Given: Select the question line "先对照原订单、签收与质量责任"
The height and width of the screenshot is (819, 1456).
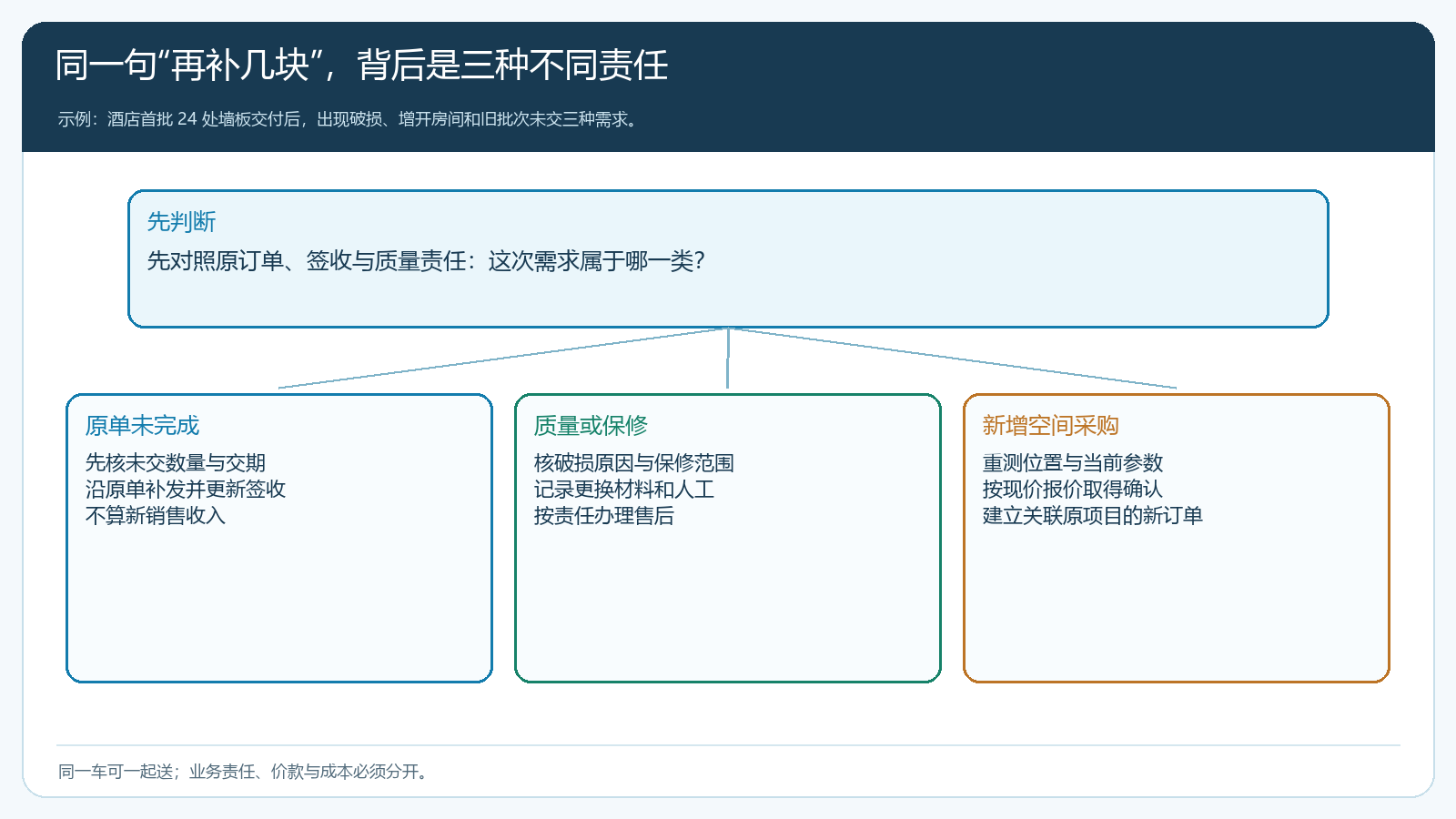Looking at the screenshot, I should (426, 261).
